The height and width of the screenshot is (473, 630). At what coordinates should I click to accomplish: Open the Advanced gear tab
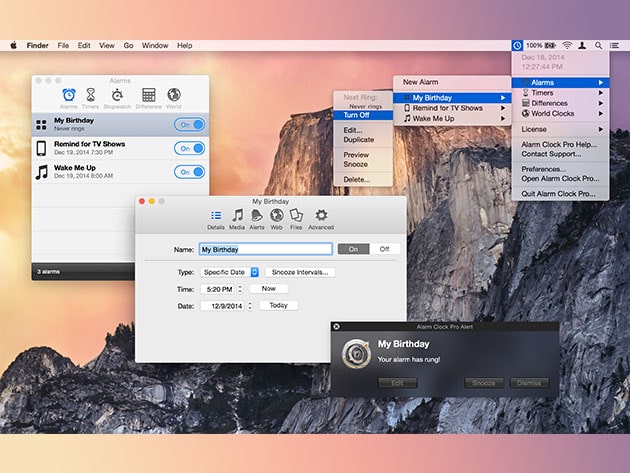321,219
